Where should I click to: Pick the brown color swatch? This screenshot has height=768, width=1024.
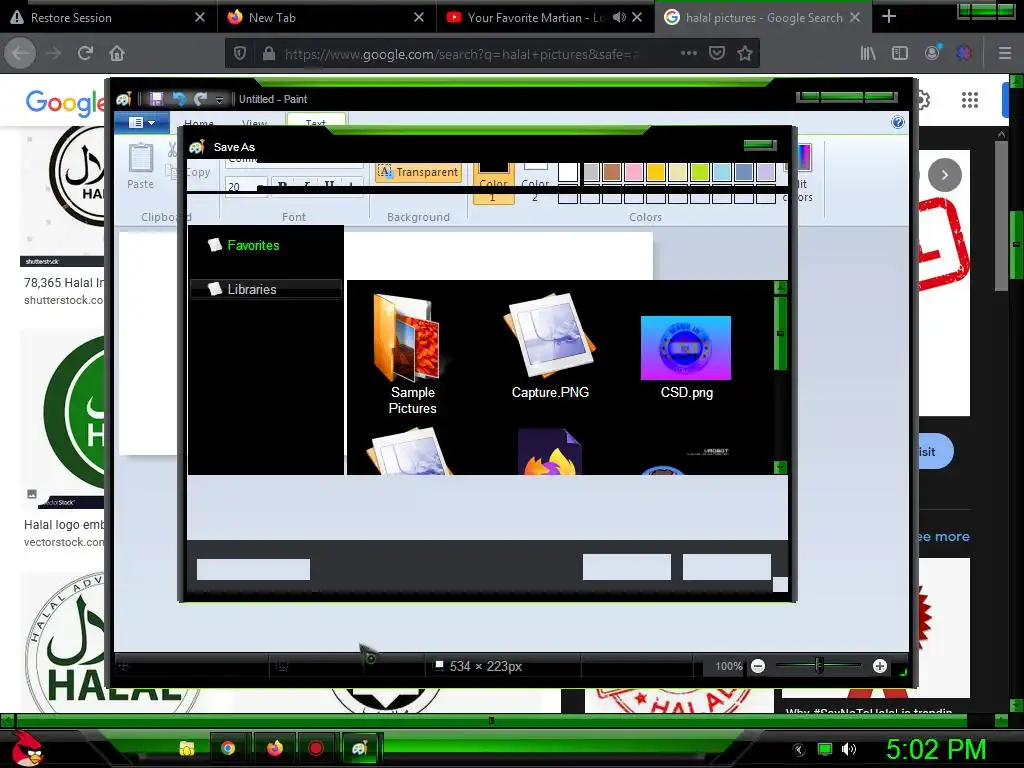612,172
